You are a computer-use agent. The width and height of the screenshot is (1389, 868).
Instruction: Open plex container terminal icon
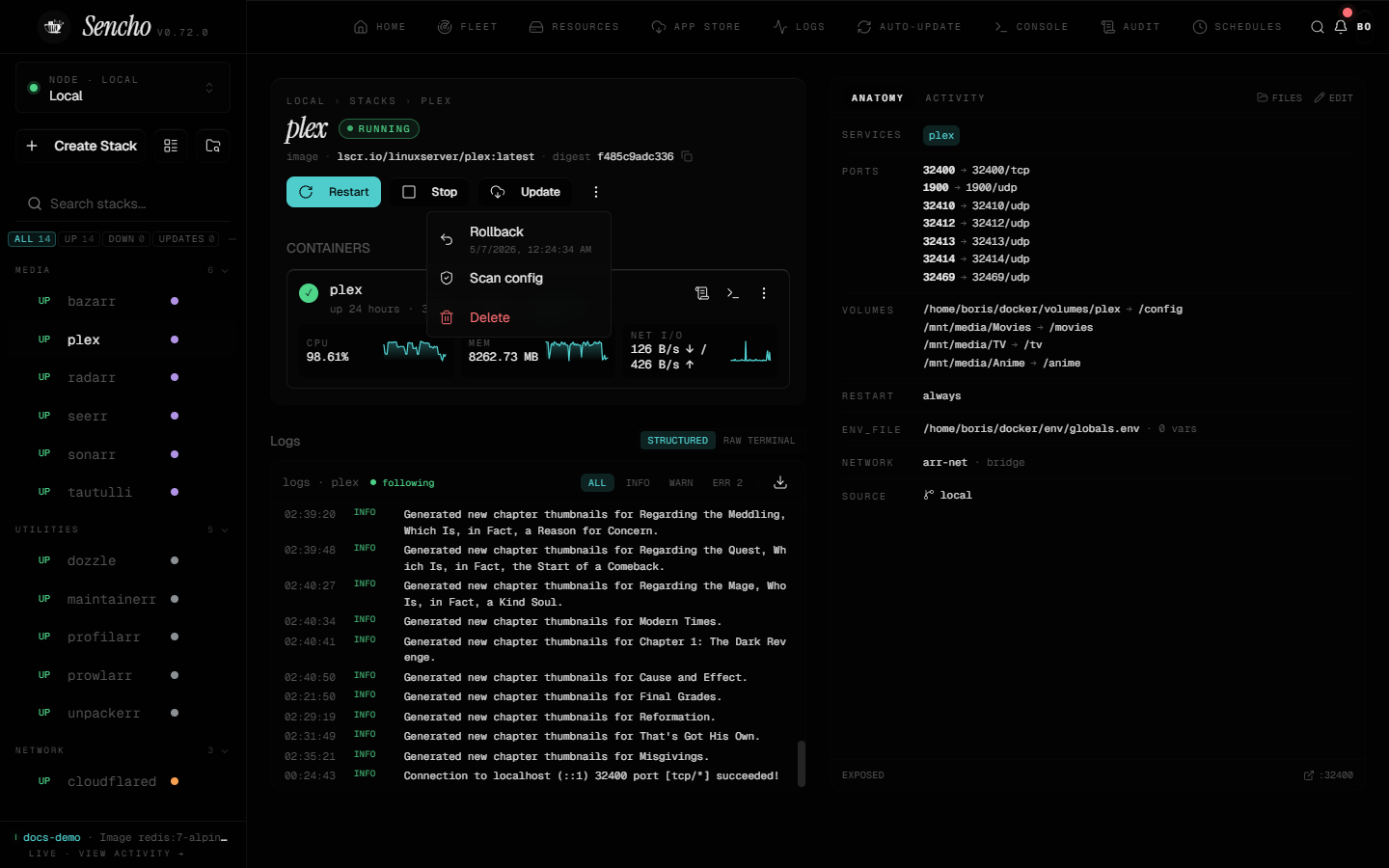coord(733,293)
